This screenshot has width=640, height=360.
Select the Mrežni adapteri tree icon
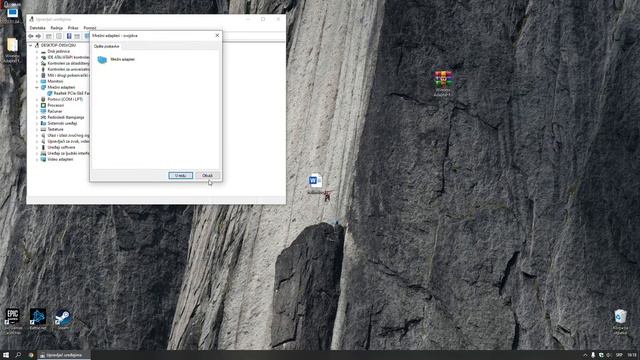pos(43,87)
